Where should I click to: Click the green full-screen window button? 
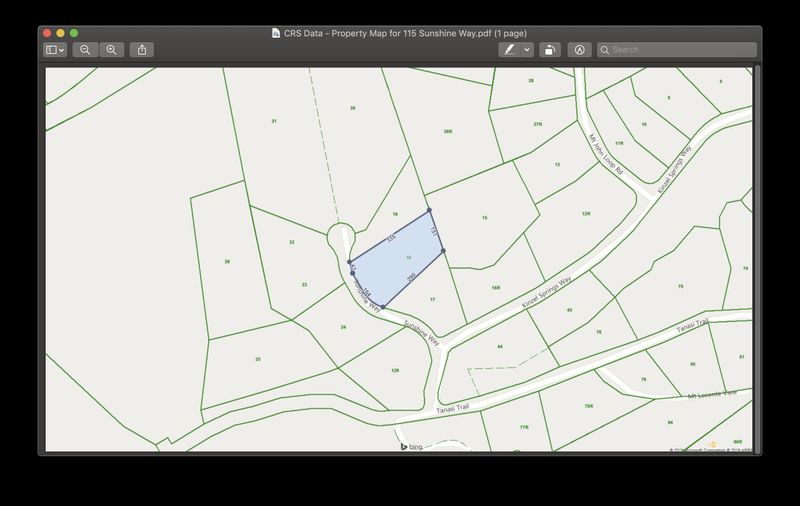(74, 33)
